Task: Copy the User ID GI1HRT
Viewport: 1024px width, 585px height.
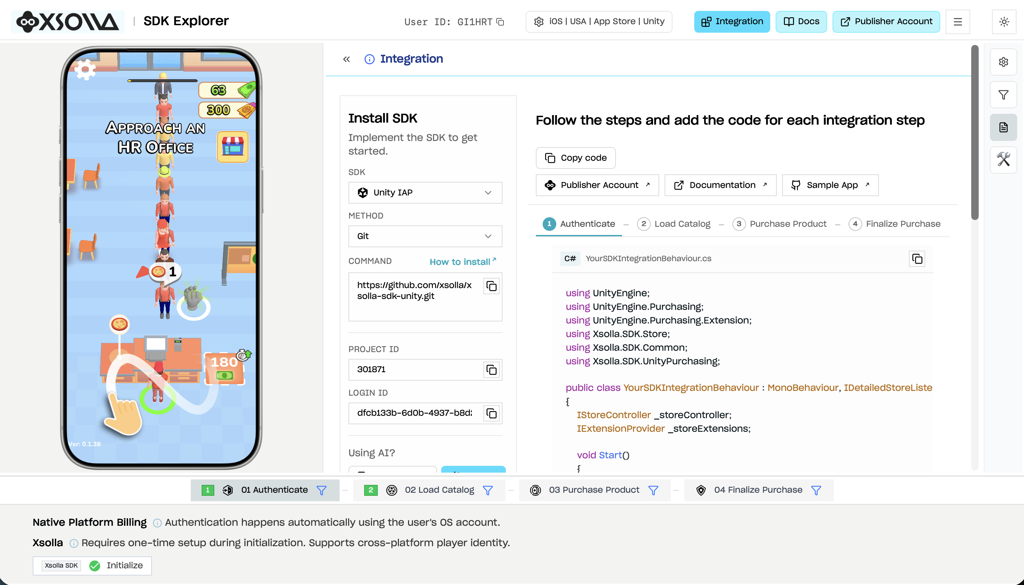Action: tap(500, 22)
